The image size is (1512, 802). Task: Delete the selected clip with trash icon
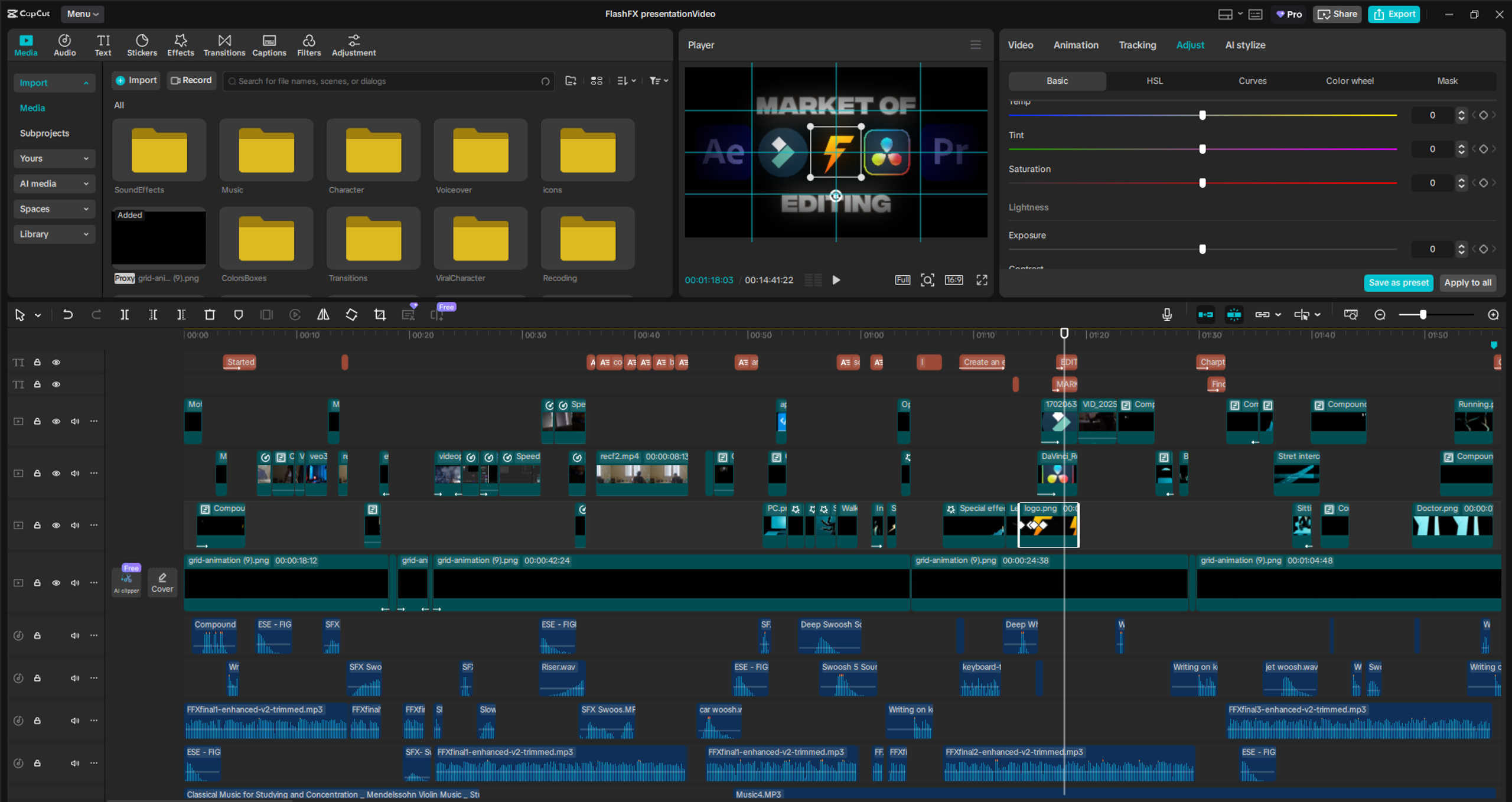(x=210, y=315)
